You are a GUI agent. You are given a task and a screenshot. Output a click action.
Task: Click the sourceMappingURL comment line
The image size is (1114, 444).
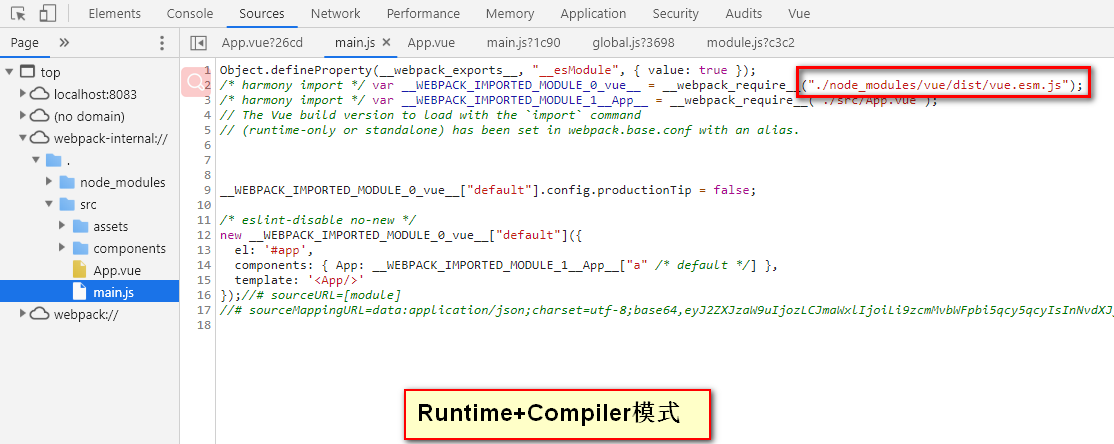(x=664, y=310)
